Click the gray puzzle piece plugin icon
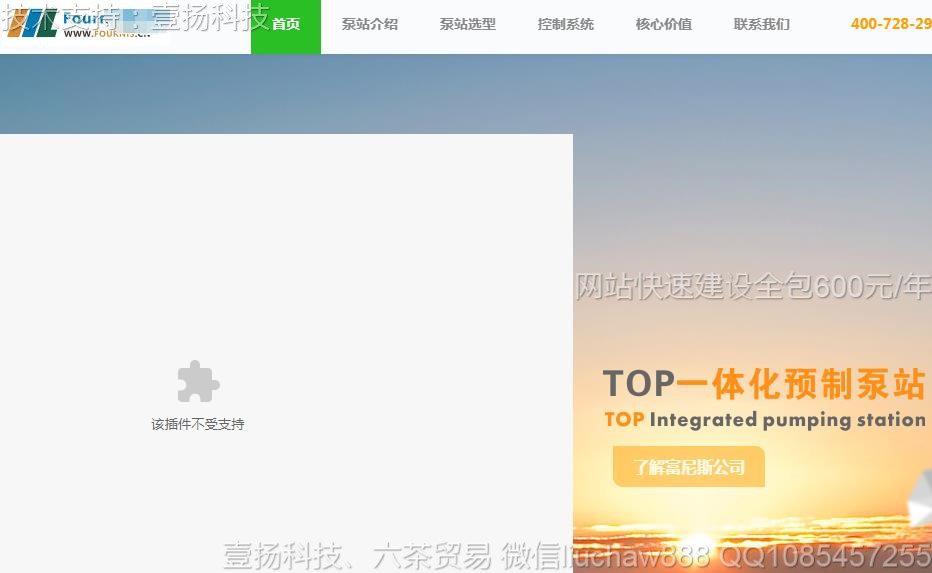The width and height of the screenshot is (932, 573). pos(197,381)
